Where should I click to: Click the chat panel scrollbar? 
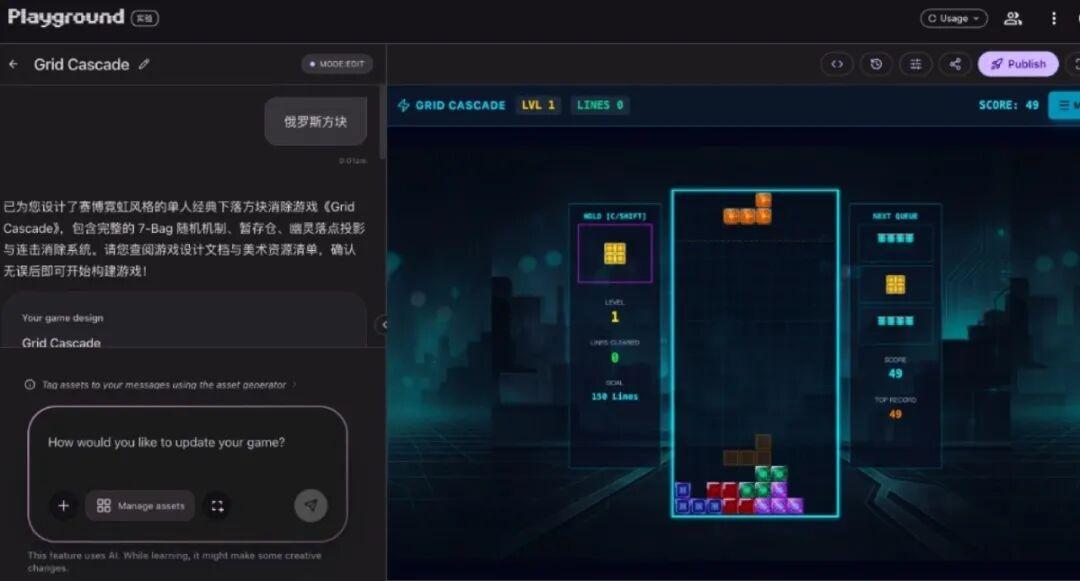tap(382, 123)
